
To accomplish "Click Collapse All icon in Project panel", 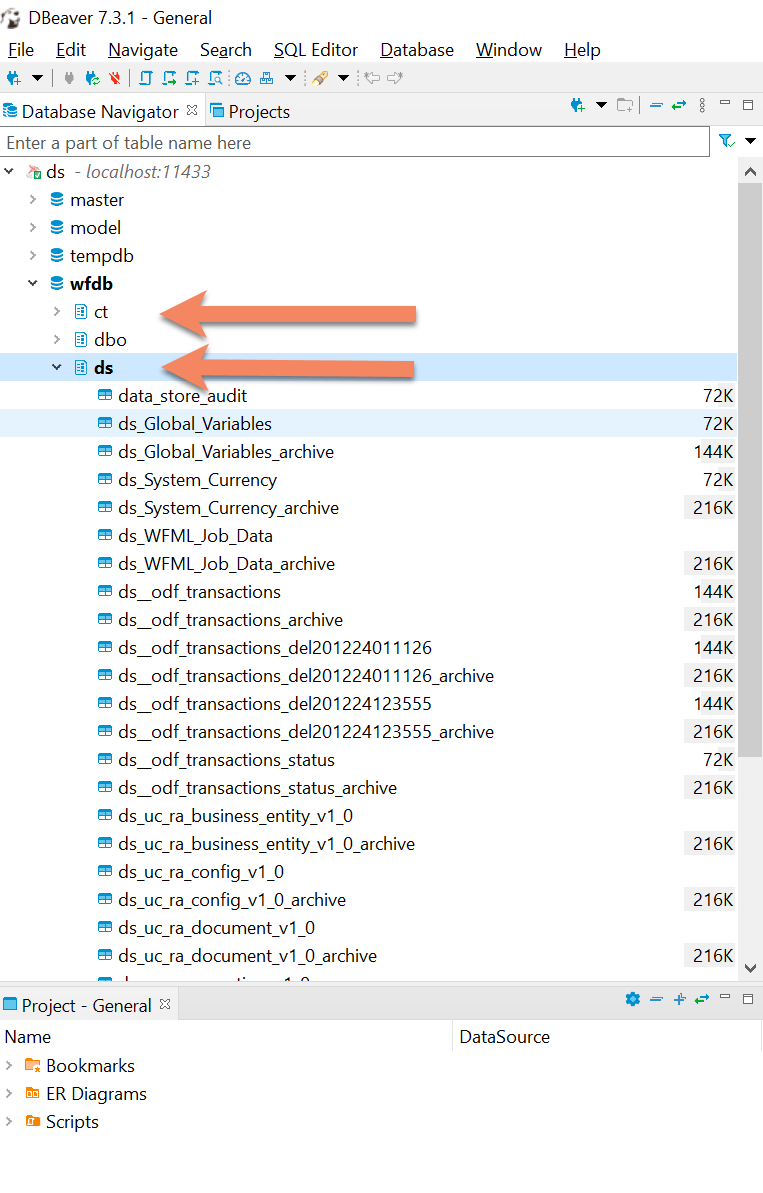I will pos(656,999).
